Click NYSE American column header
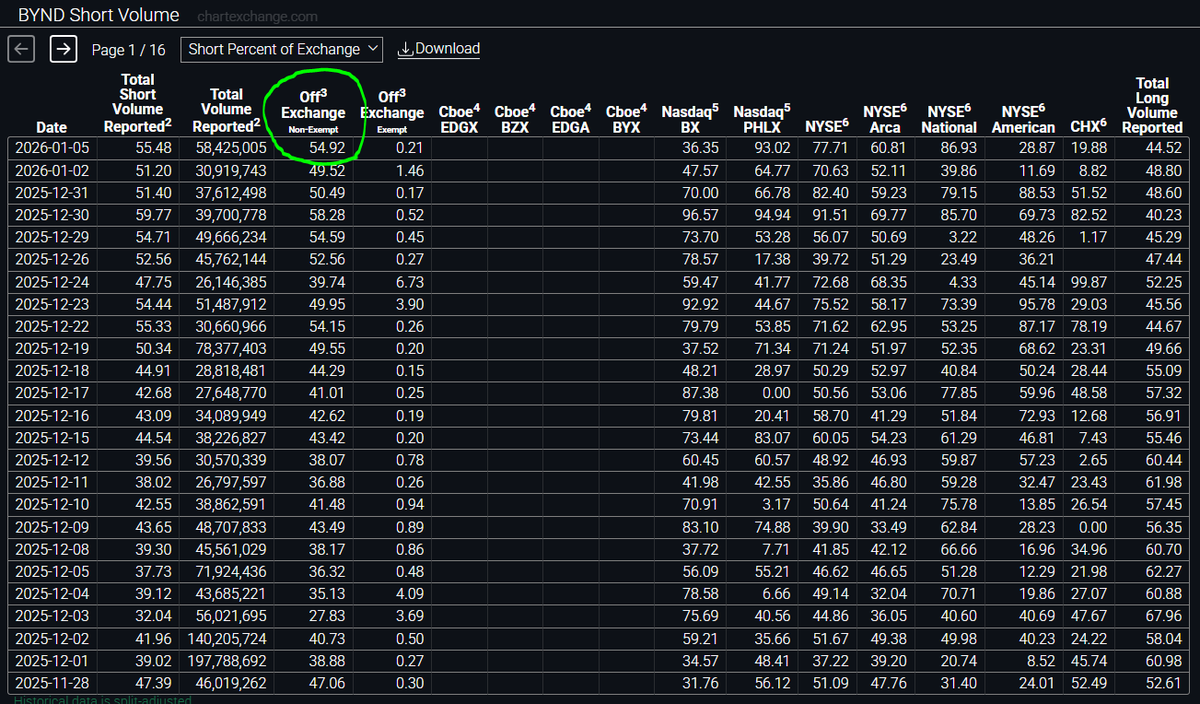 point(1023,119)
